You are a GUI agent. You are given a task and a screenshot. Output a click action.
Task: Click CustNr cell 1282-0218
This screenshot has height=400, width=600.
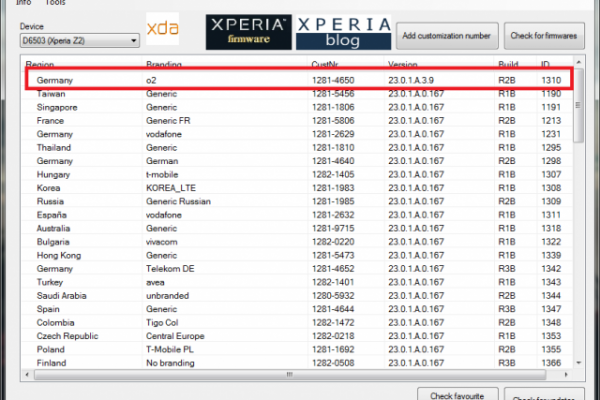click(333, 336)
